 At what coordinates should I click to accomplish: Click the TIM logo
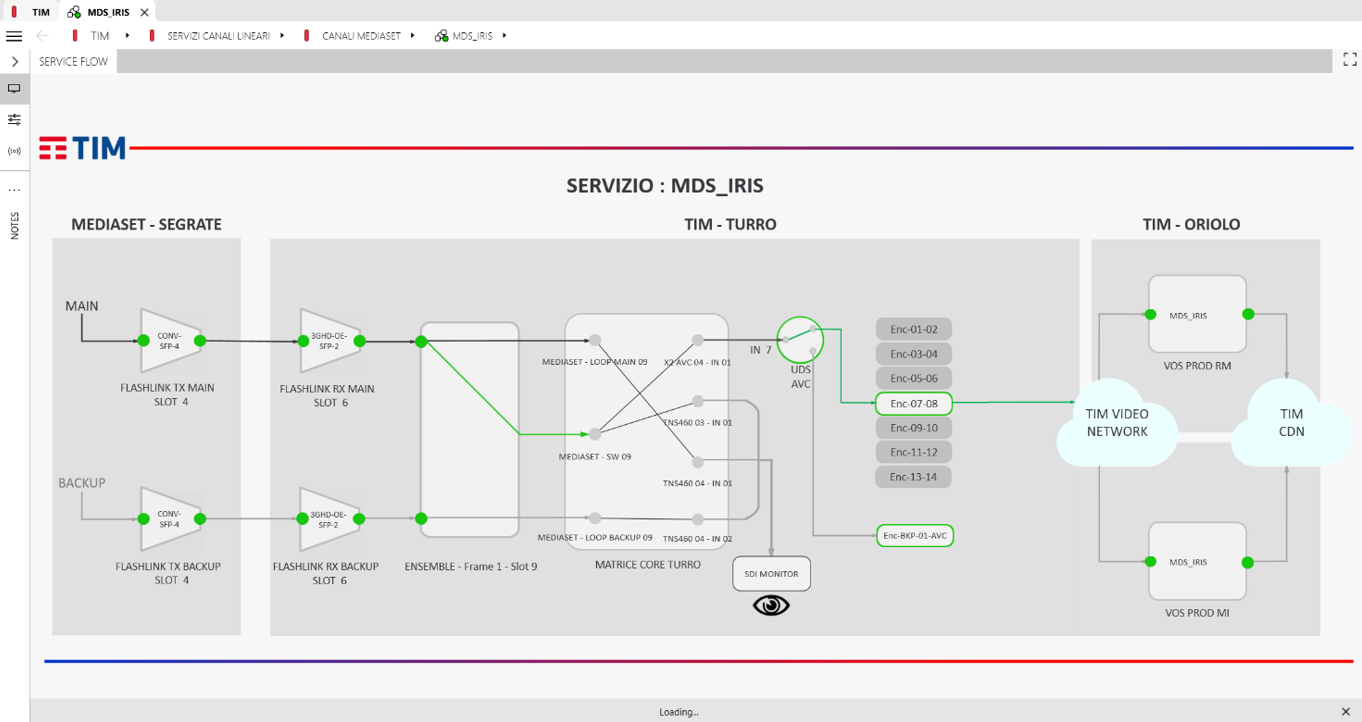(x=83, y=148)
